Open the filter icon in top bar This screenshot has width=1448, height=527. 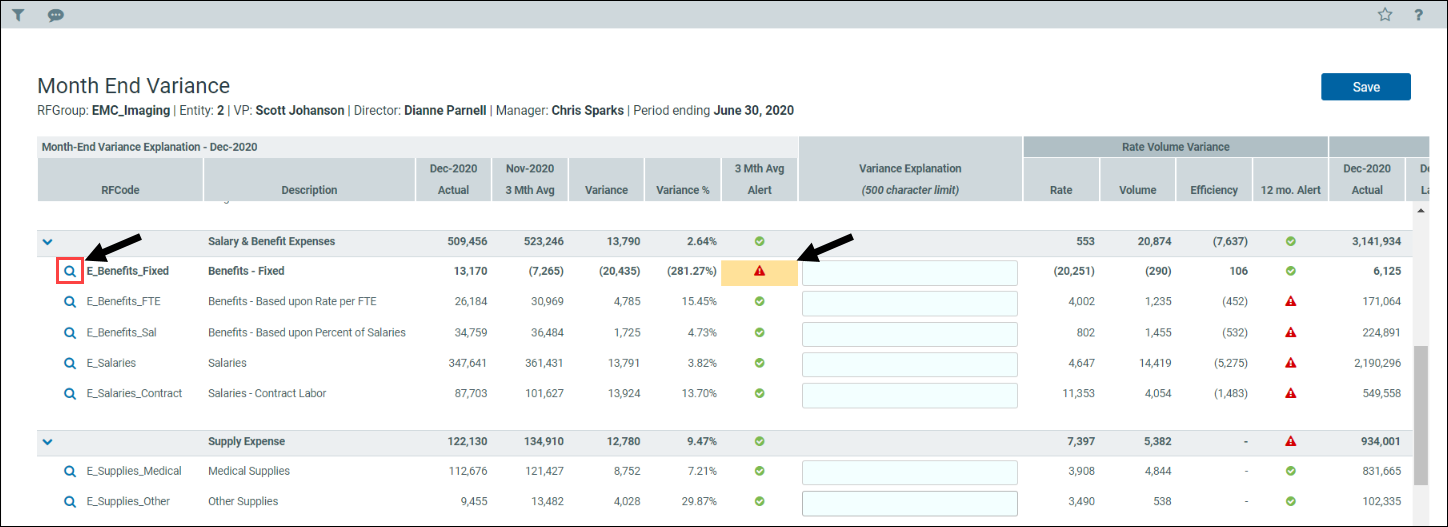18,15
